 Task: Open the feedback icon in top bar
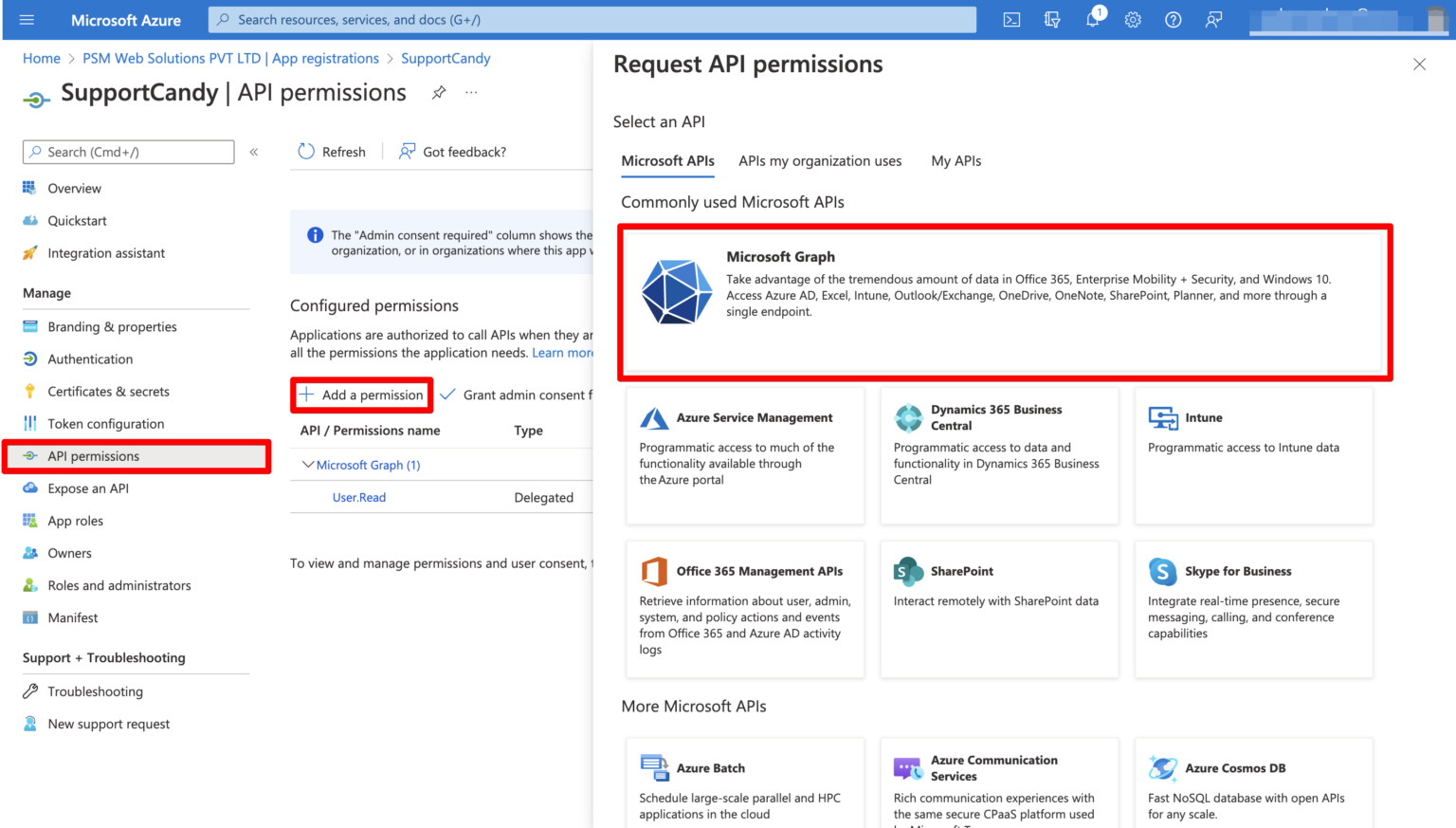tap(1213, 20)
